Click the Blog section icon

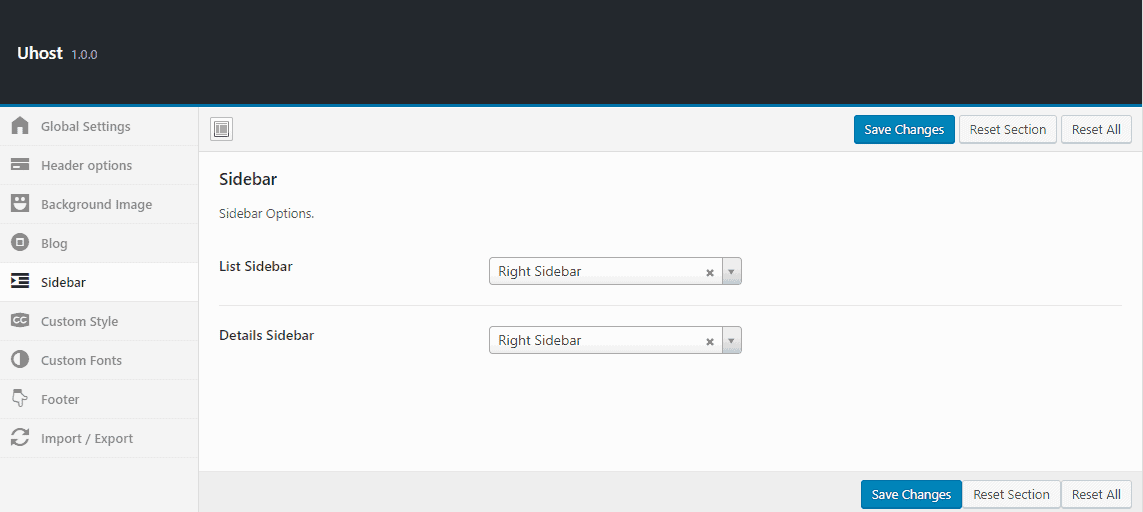pos(20,243)
